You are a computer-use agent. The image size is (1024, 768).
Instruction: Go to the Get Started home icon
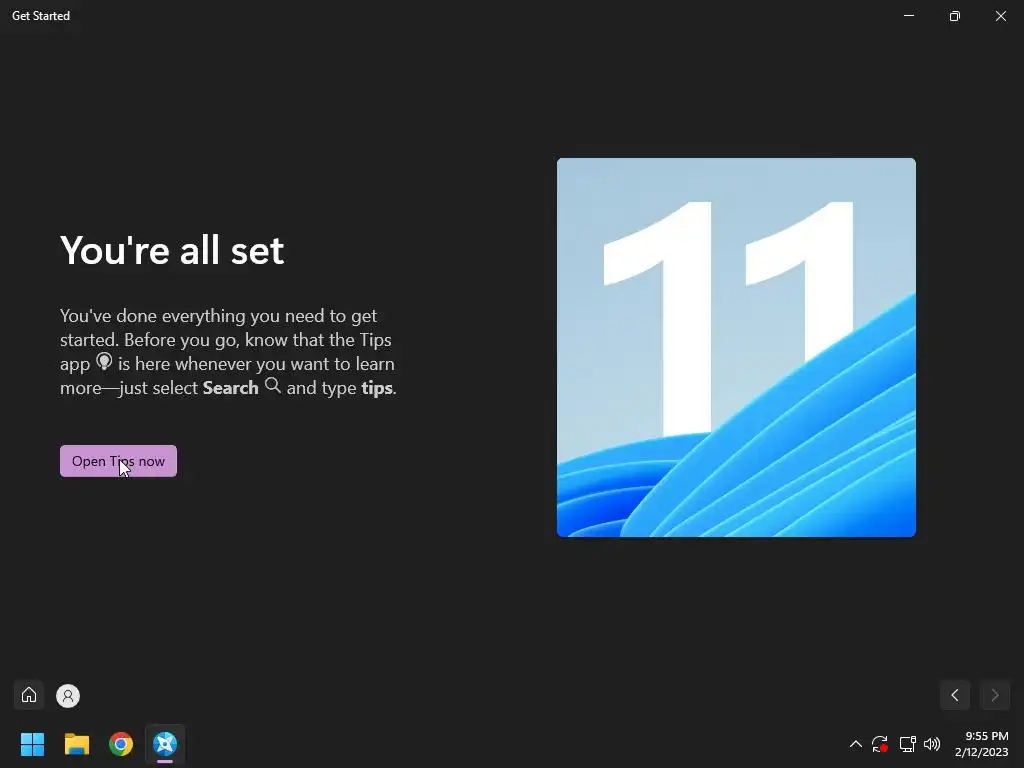coord(29,695)
